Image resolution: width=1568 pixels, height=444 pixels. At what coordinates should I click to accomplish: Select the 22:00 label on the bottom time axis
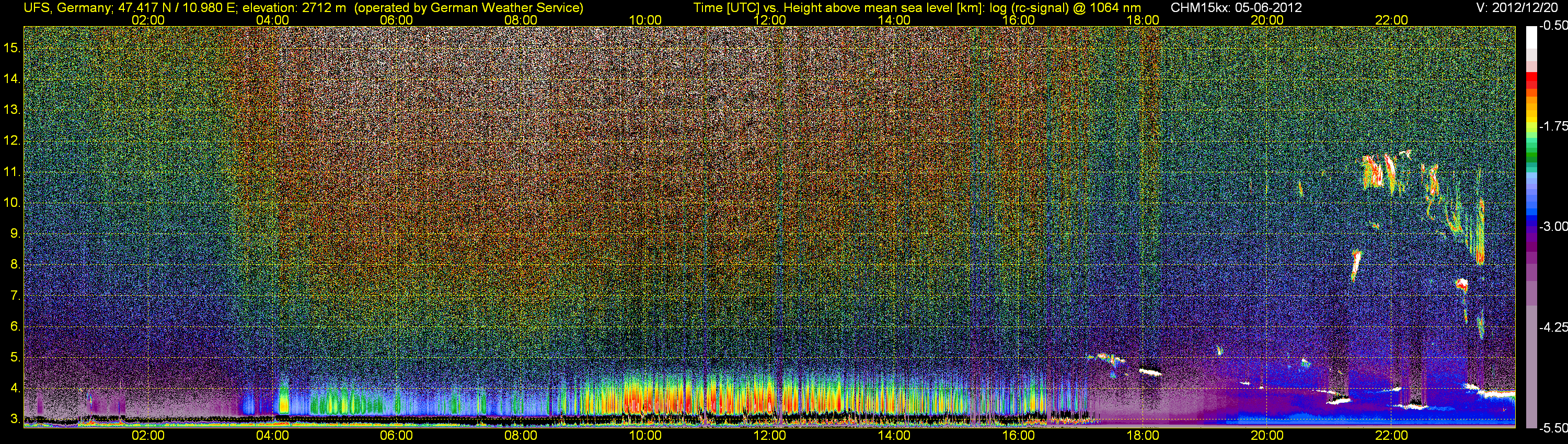point(1391,436)
